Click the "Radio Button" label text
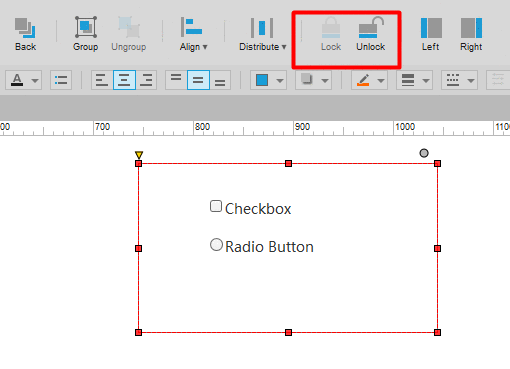Image resolution: width=510 pixels, height=369 pixels. pyautogui.click(x=269, y=247)
